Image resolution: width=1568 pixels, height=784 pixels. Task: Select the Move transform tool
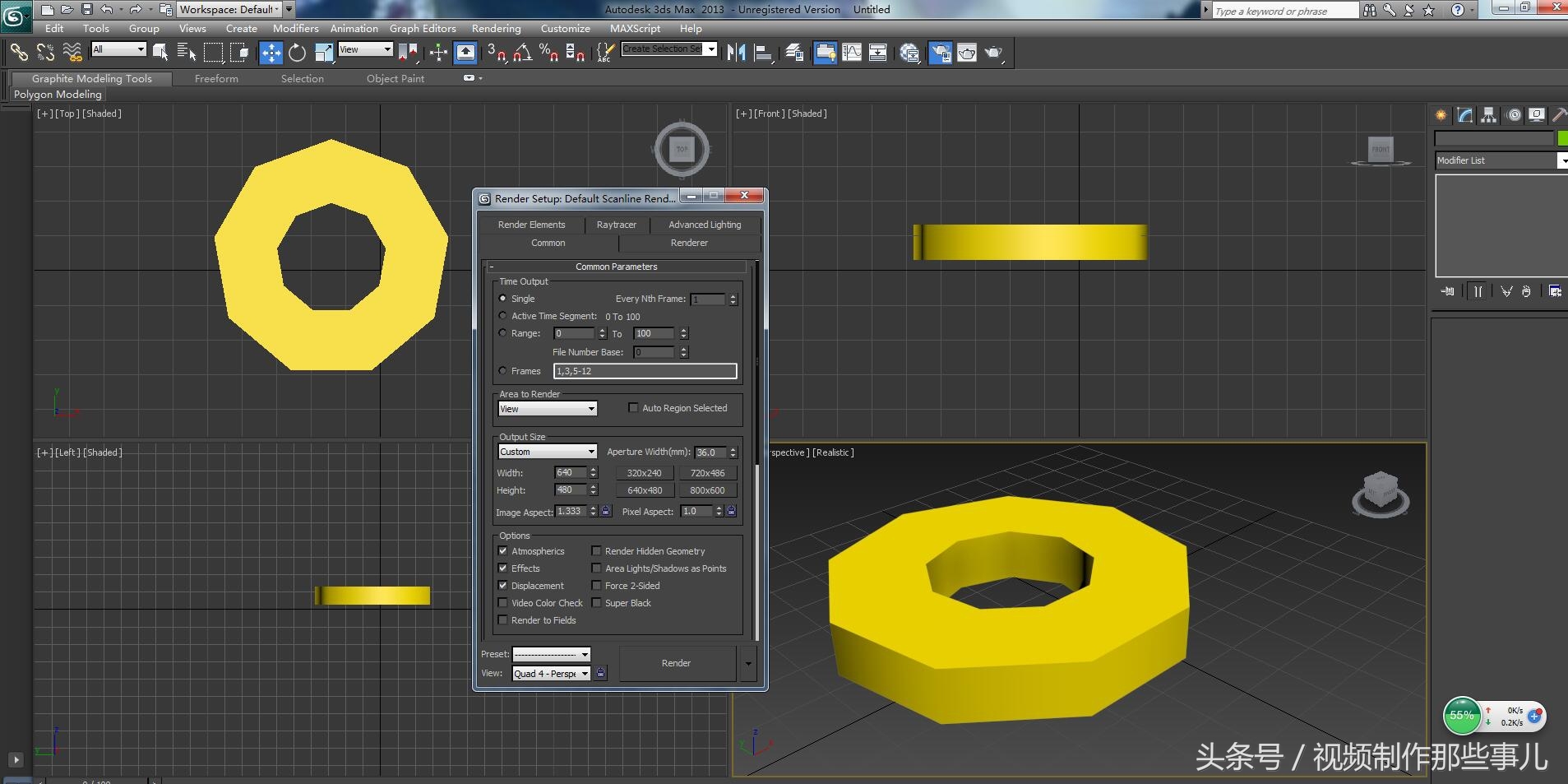click(x=271, y=53)
